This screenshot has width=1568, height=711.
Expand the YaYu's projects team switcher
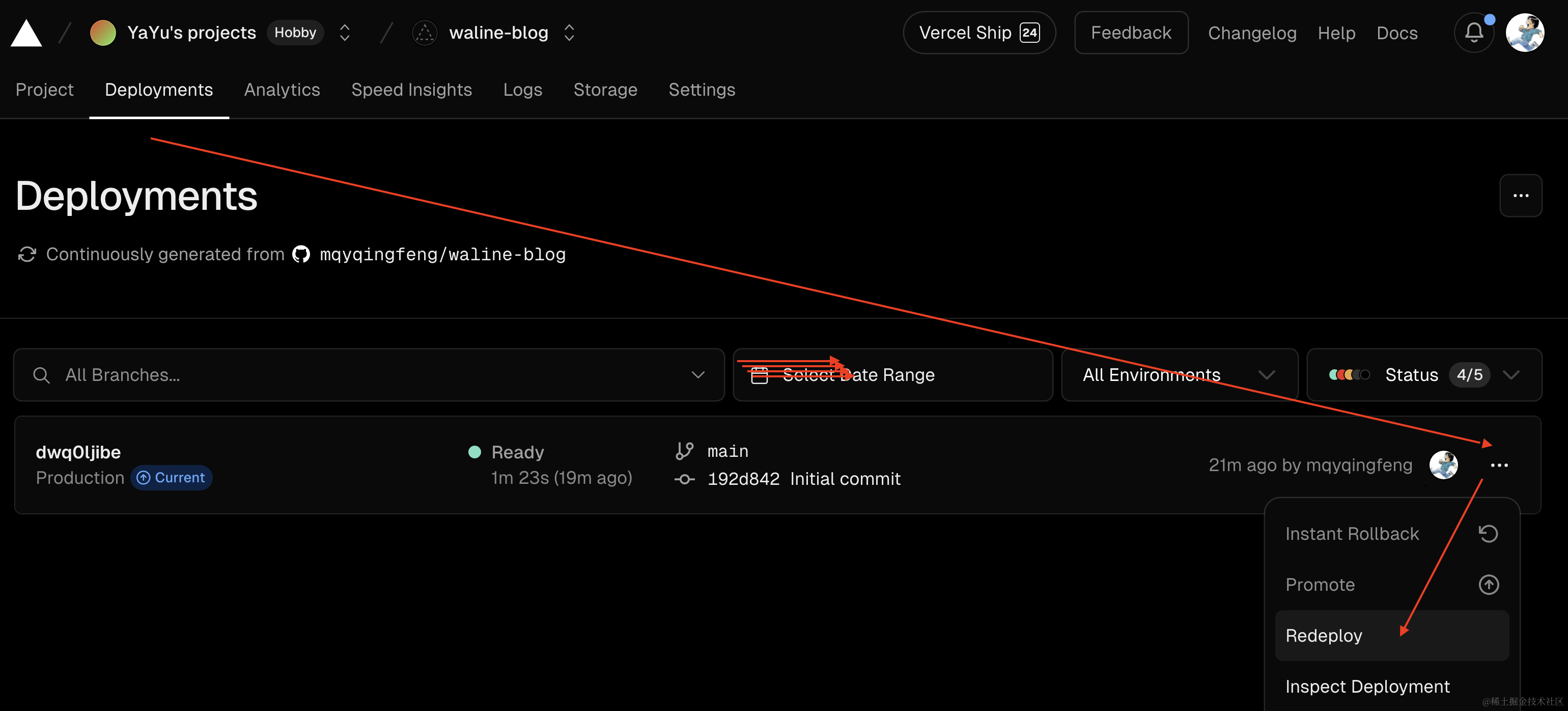(345, 33)
